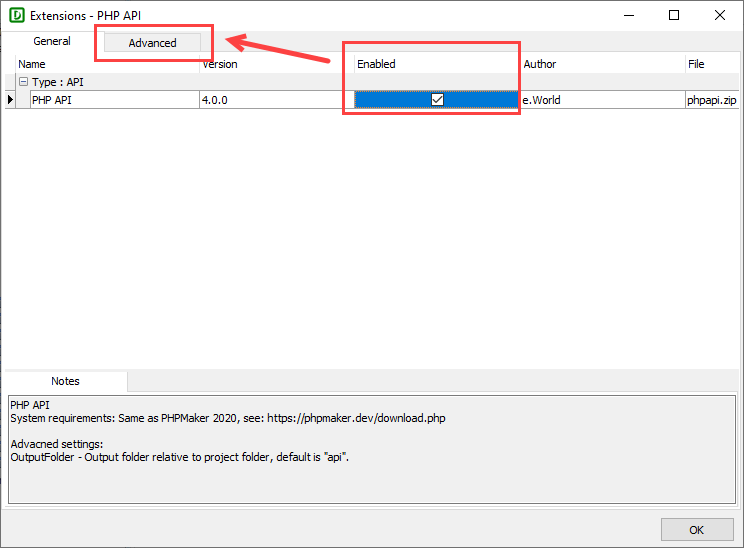
Task: Click the Extensions window app icon
Action: pyautogui.click(x=17, y=15)
